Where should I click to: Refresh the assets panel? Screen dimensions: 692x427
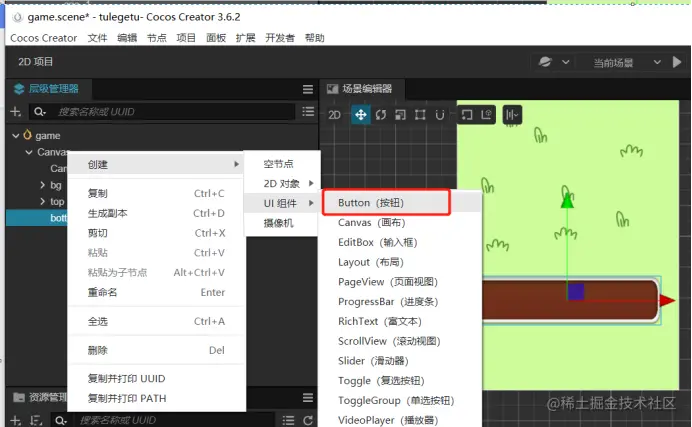pos(308,420)
